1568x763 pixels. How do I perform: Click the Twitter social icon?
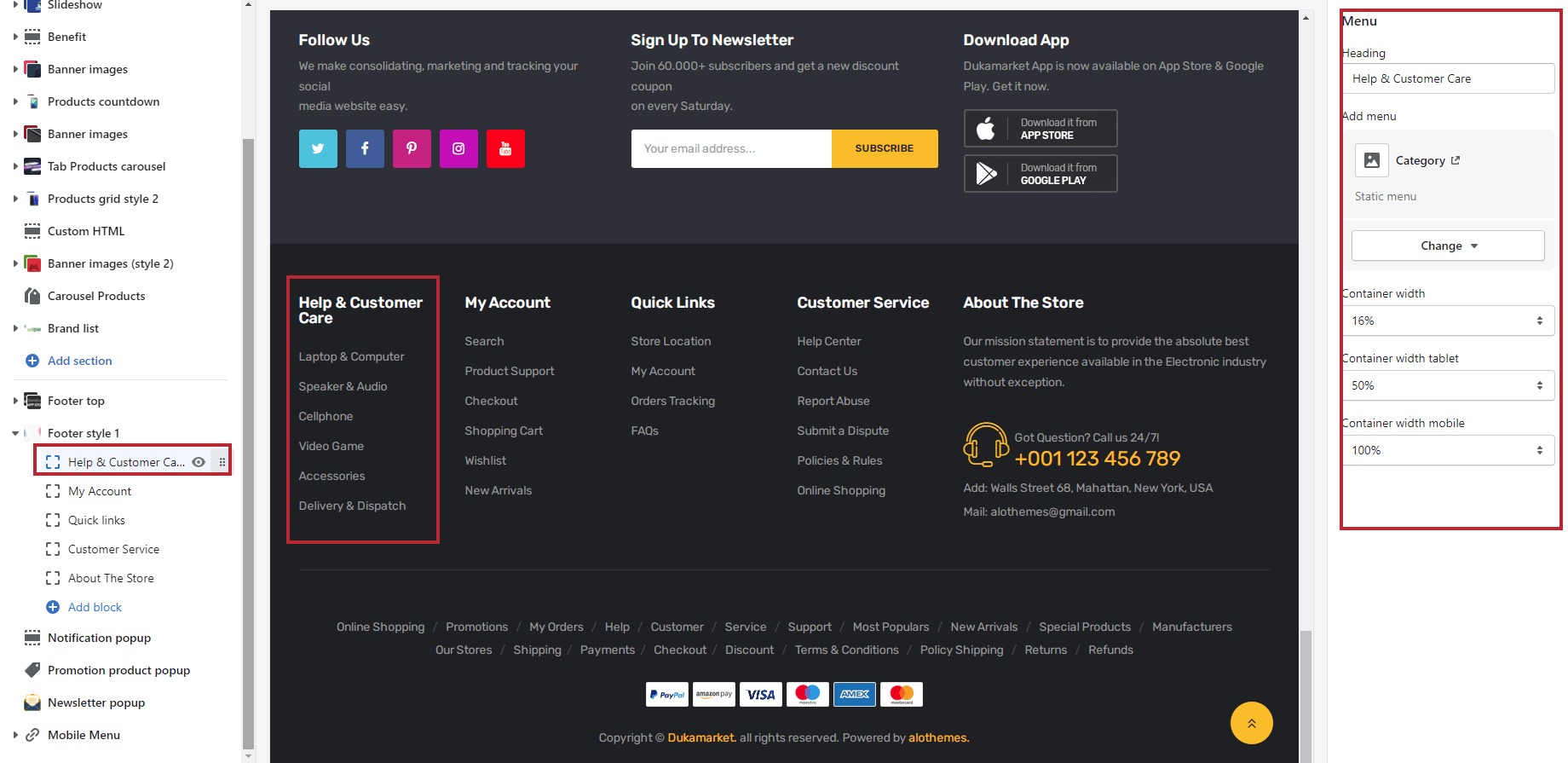318,148
